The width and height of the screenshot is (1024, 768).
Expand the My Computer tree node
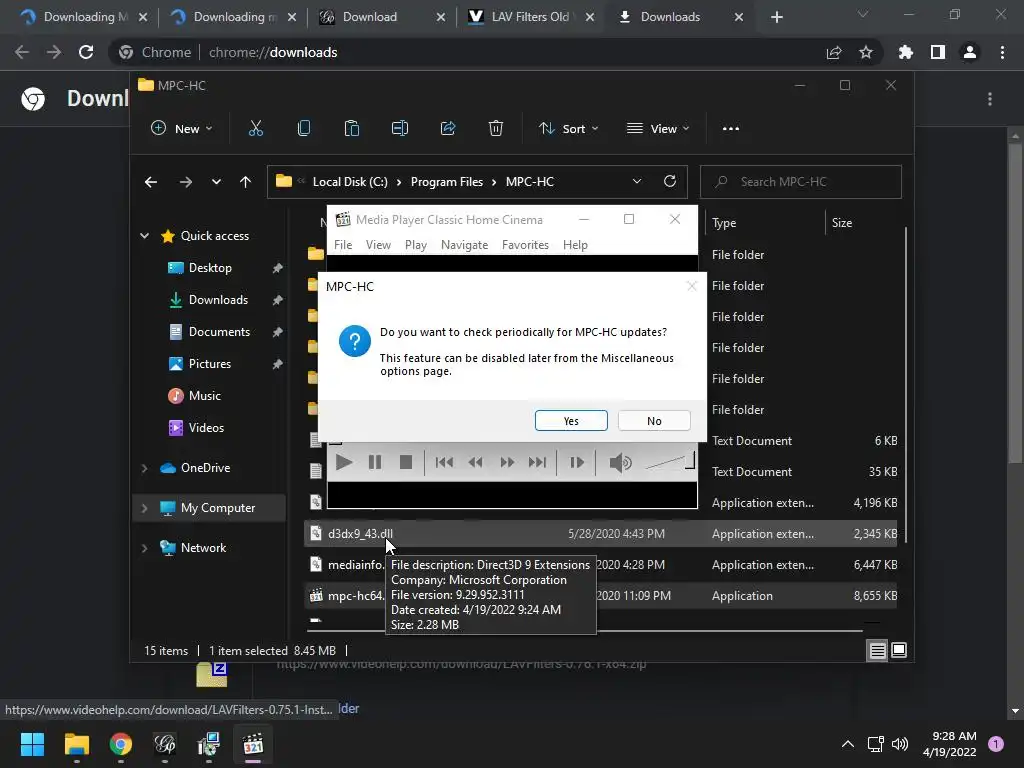tap(144, 508)
